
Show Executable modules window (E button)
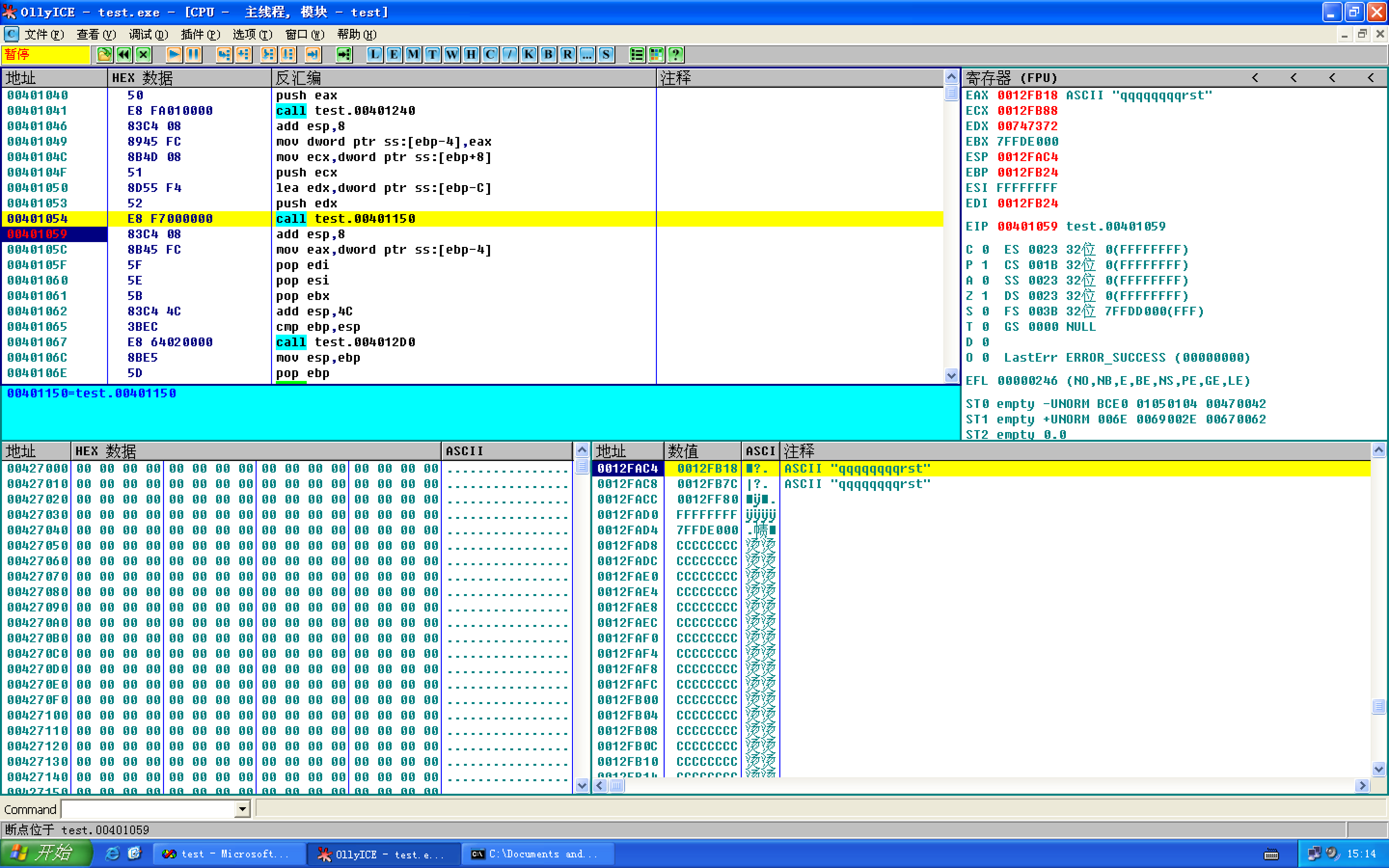[x=394, y=54]
